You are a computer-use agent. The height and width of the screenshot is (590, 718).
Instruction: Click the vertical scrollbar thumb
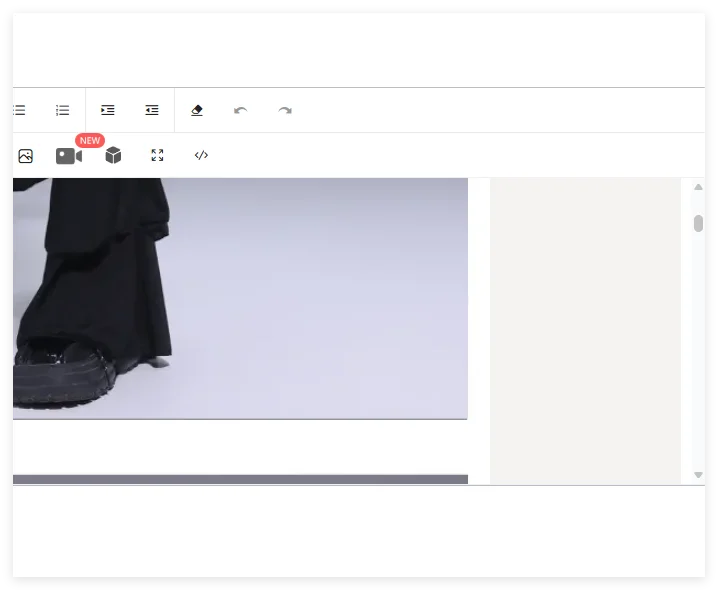698,224
